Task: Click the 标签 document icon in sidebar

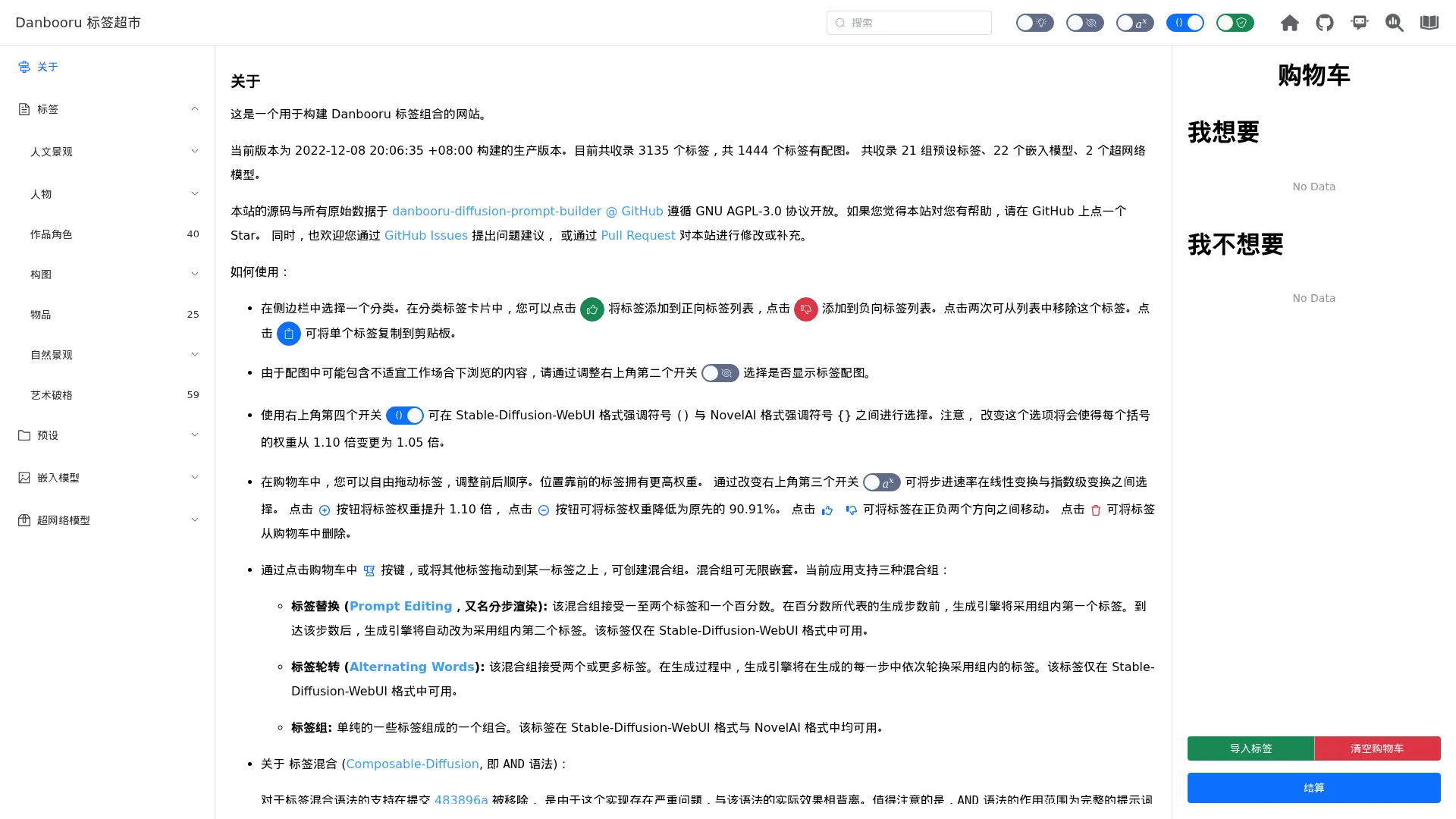Action: pyautogui.click(x=24, y=109)
